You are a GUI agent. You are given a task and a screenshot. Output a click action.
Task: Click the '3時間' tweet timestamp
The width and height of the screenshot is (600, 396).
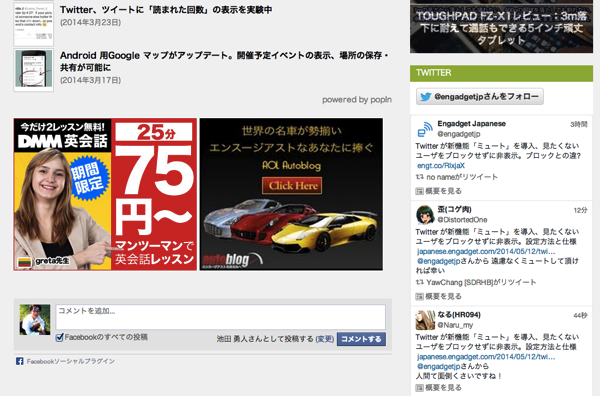(579, 124)
